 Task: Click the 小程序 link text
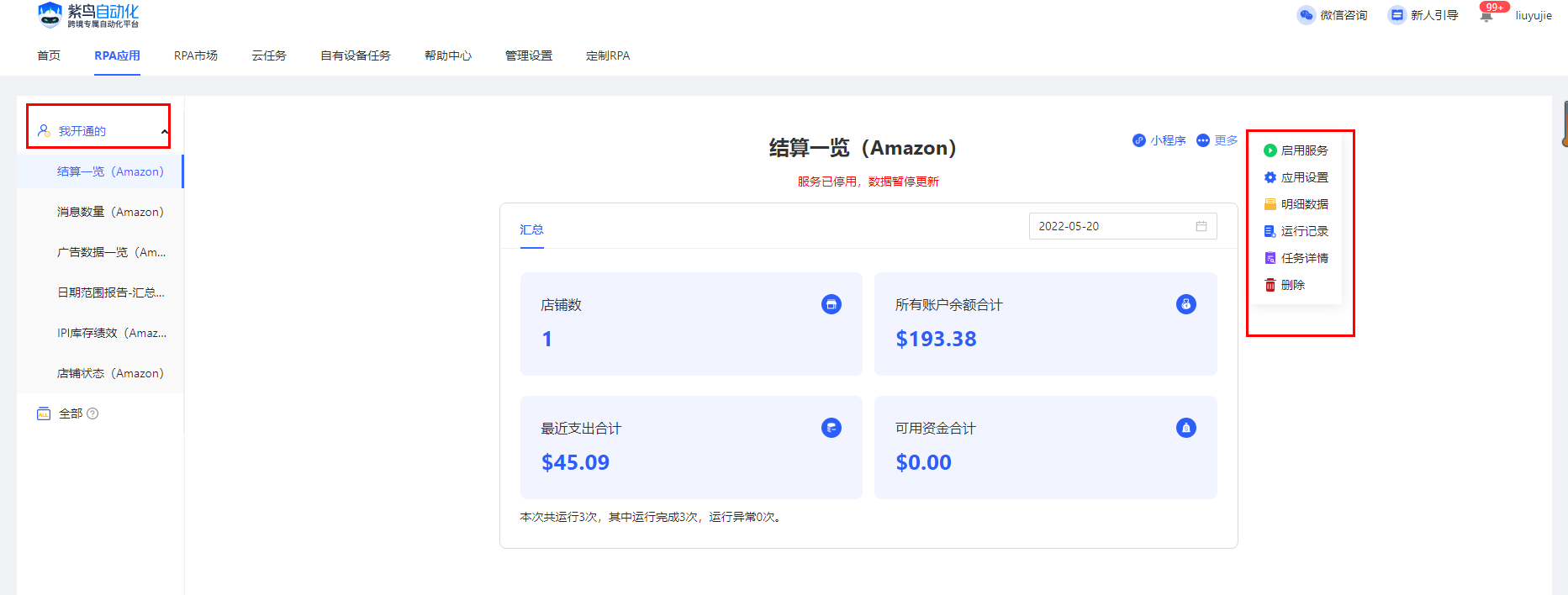1169,140
